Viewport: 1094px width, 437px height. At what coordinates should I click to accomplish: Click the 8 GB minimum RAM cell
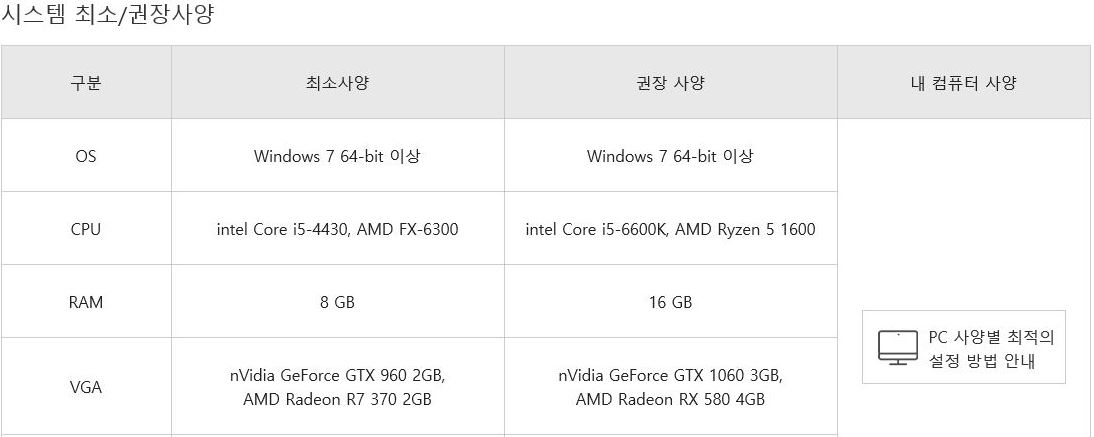338,302
